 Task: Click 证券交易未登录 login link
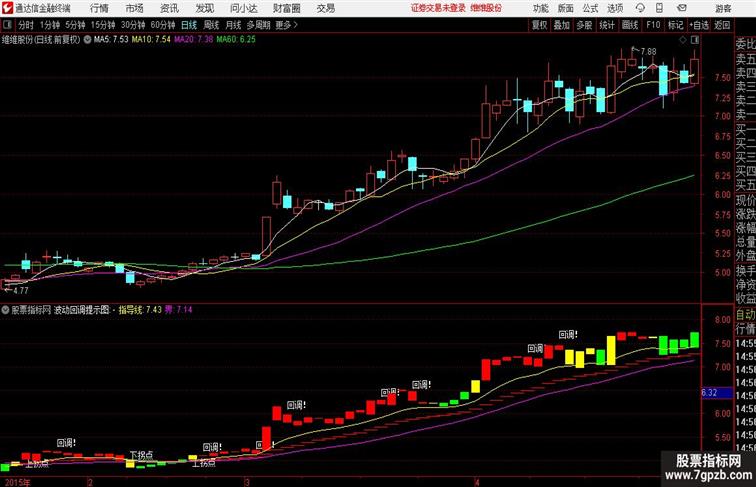coord(438,8)
